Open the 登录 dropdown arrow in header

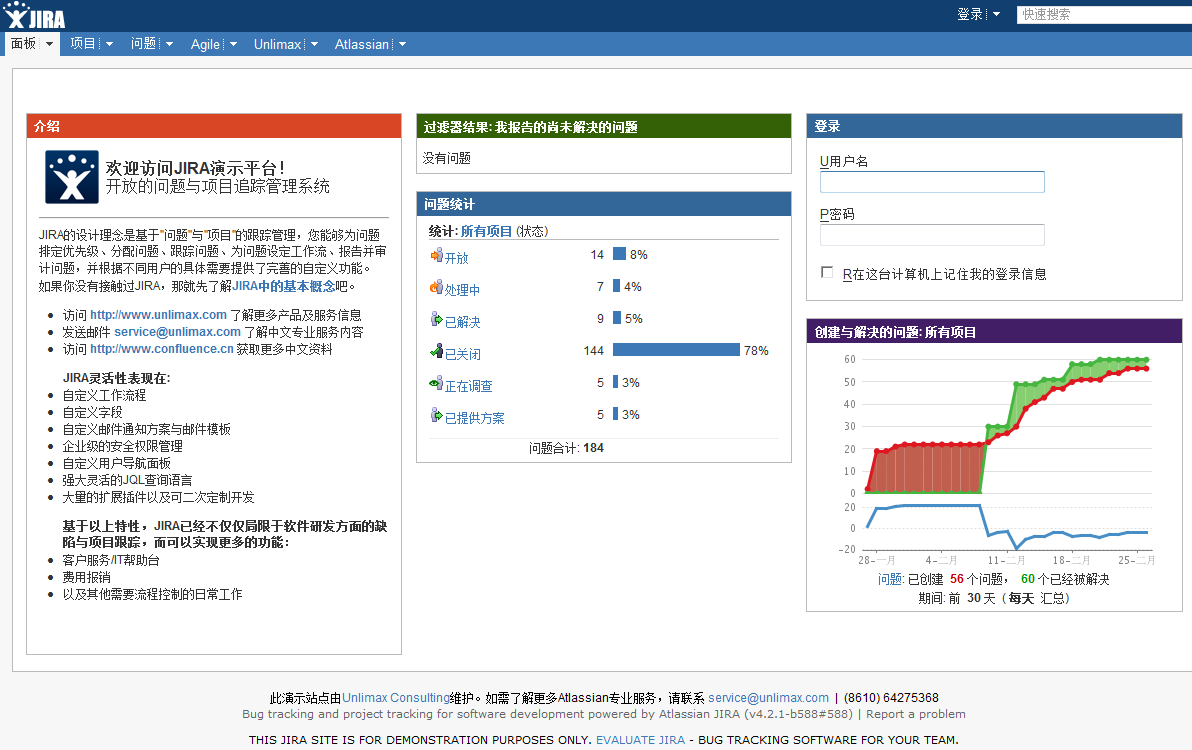tap(996, 15)
